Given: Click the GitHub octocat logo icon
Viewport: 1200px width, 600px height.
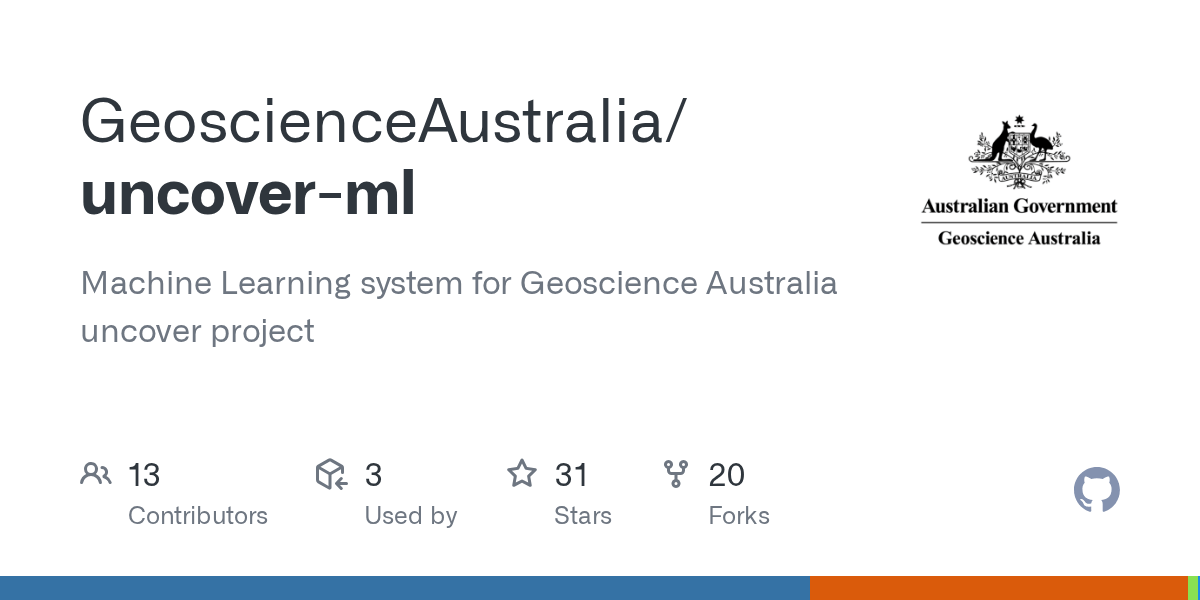Looking at the screenshot, I should [1096, 491].
